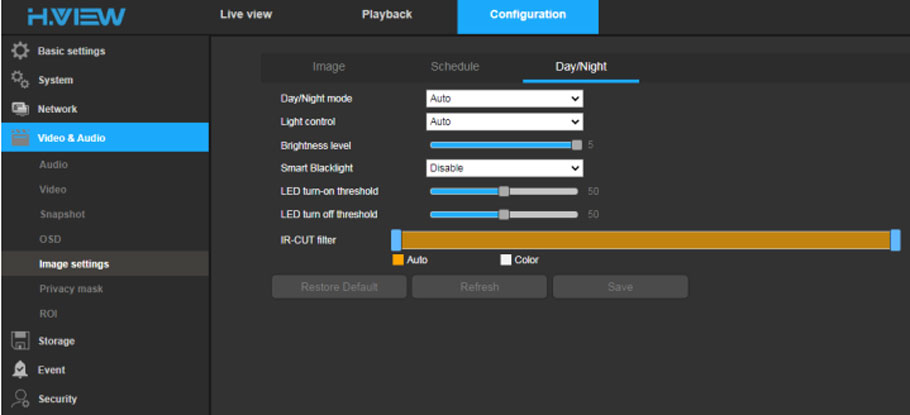Open Privacy mask in the sidebar

click(x=71, y=289)
